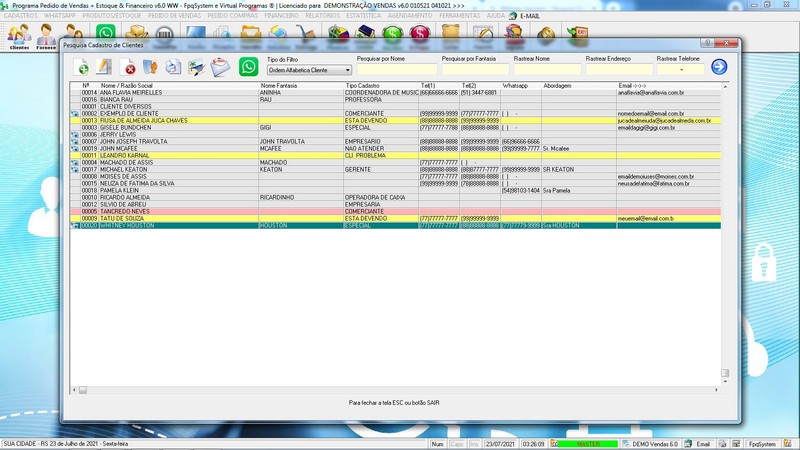Screen dimensions: 800x450
Task: Click the row icon beside MACHADO DE ASSIS
Action: pyautogui.click(x=75, y=163)
